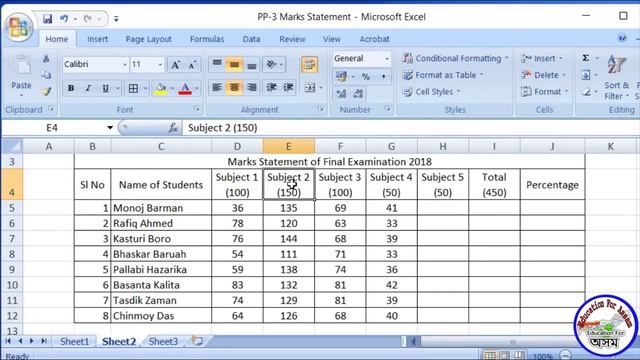Cut selection with scissors icon
Screen dimensions: 640x360
point(46,59)
